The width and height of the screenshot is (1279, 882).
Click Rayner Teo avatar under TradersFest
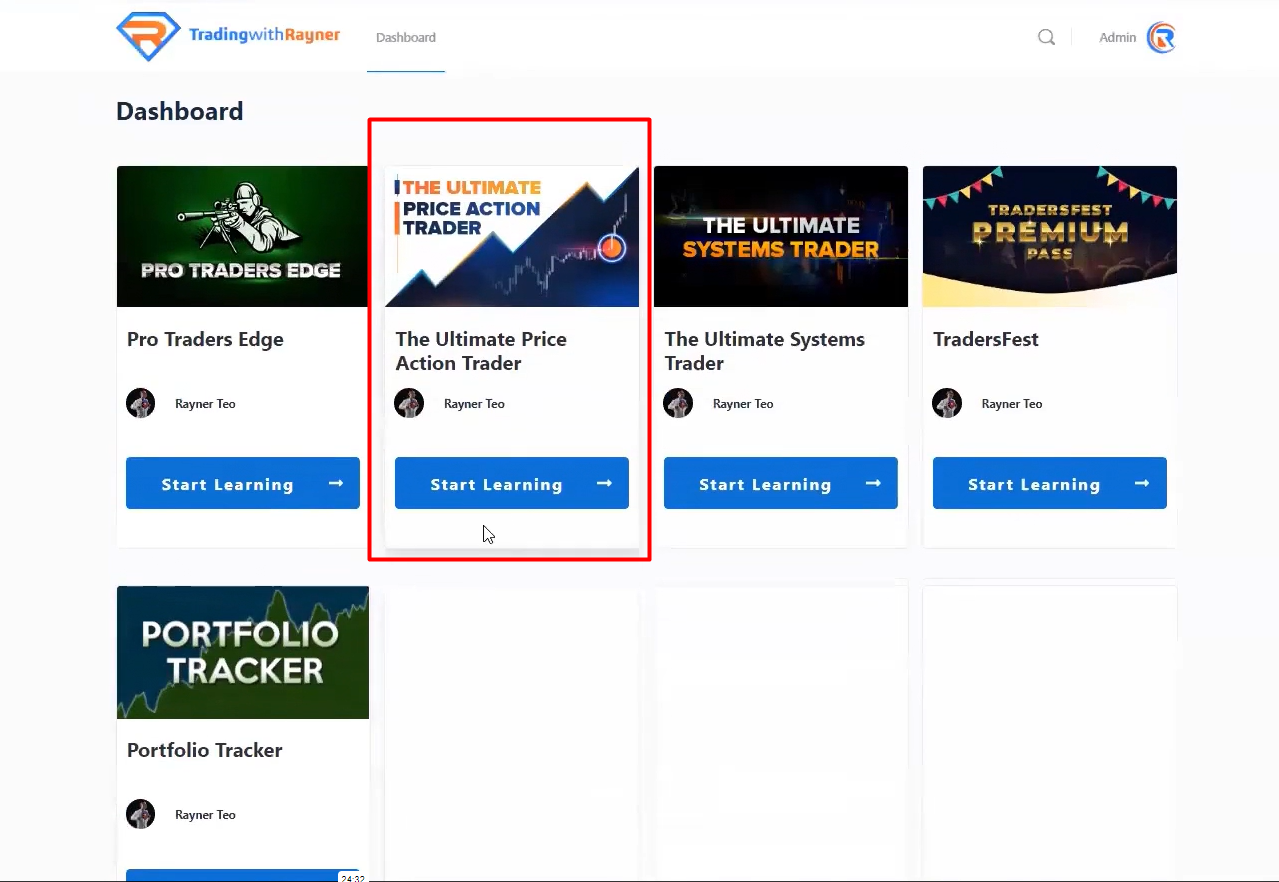click(x=947, y=404)
